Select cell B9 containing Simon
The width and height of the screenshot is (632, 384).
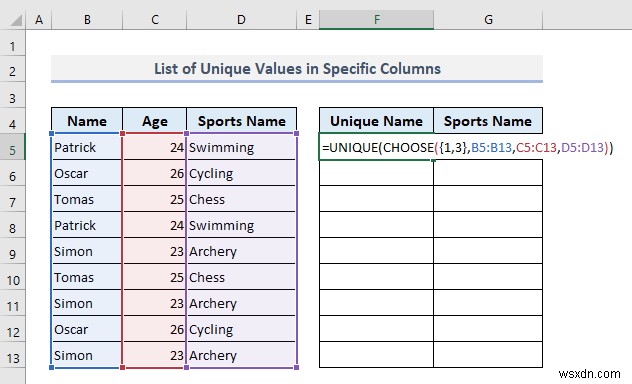pos(87,251)
